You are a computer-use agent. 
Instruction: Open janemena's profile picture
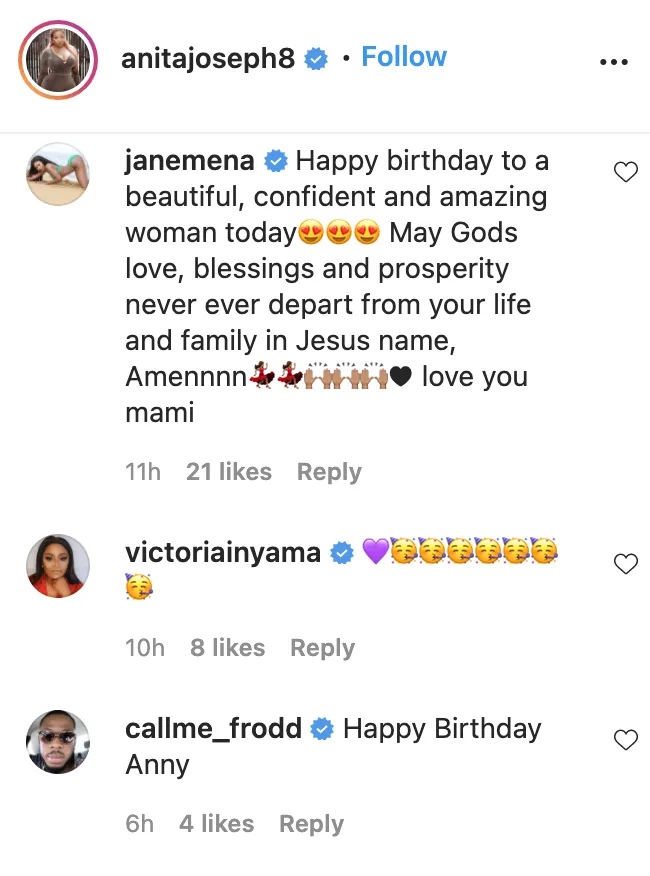coord(59,172)
